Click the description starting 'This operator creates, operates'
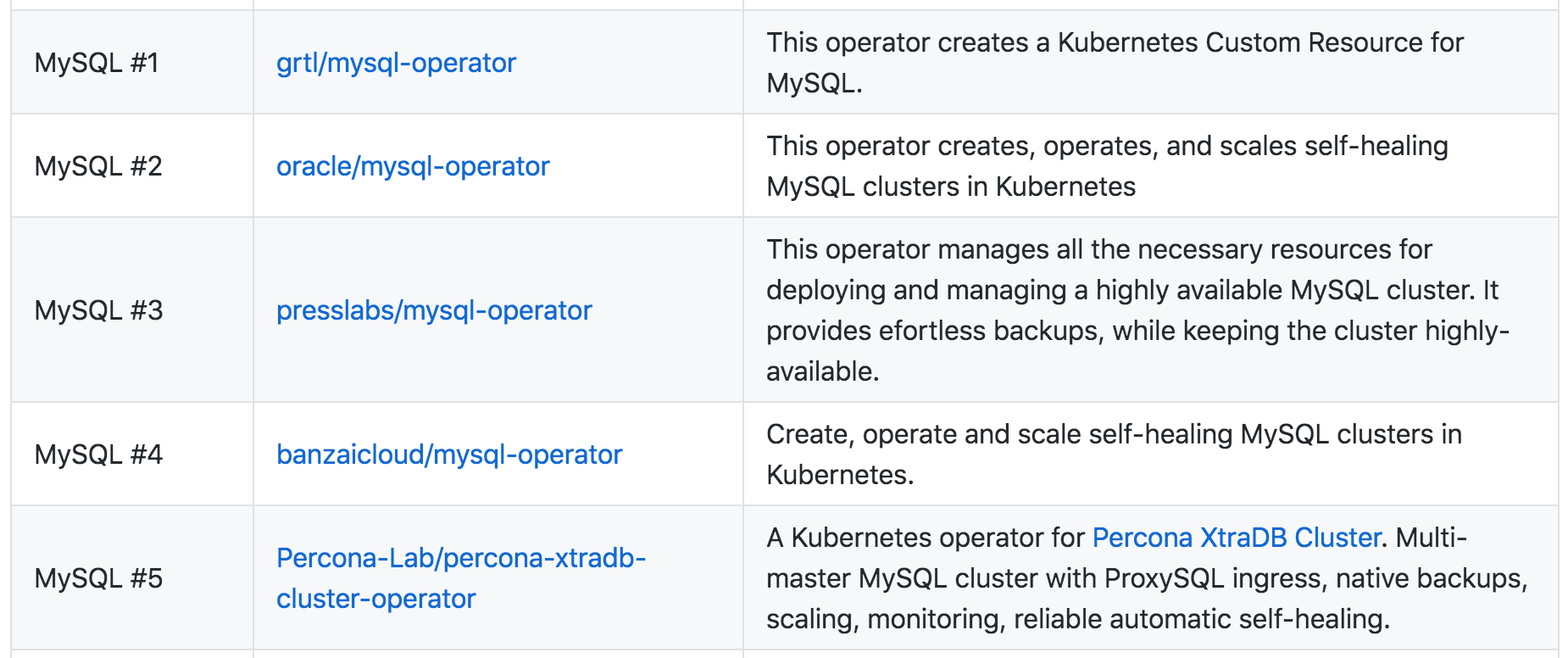This screenshot has width=1568, height=658. tap(1107, 166)
